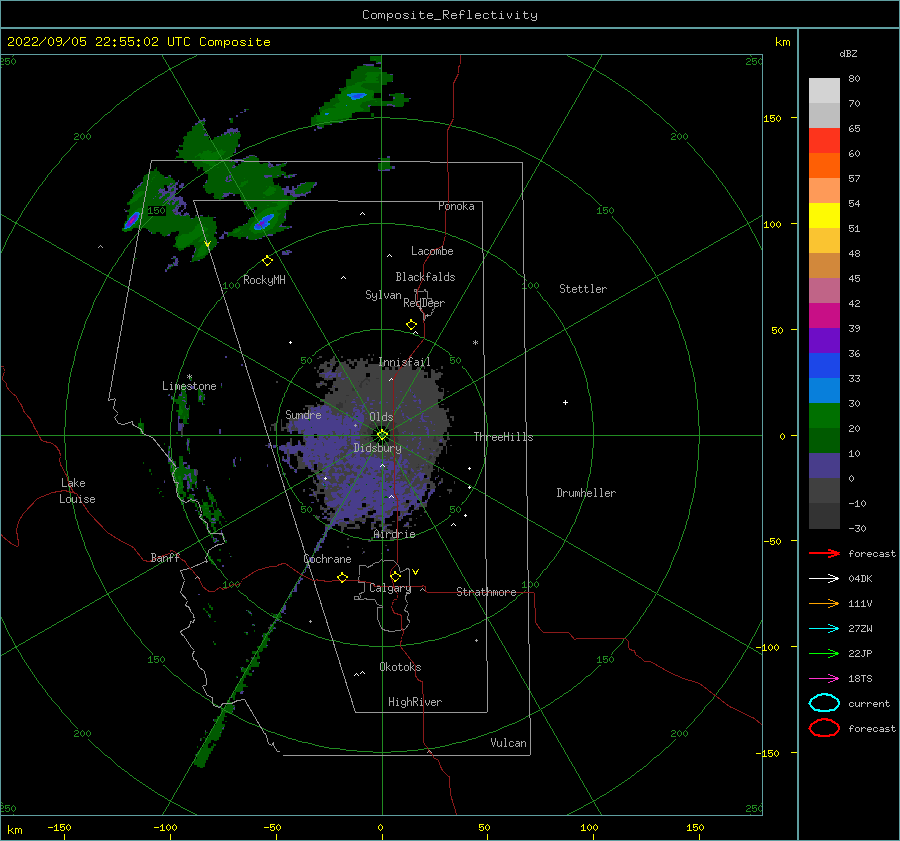
Task: Click the cyan 27ZW arrow icon
Action: (x=824, y=629)
